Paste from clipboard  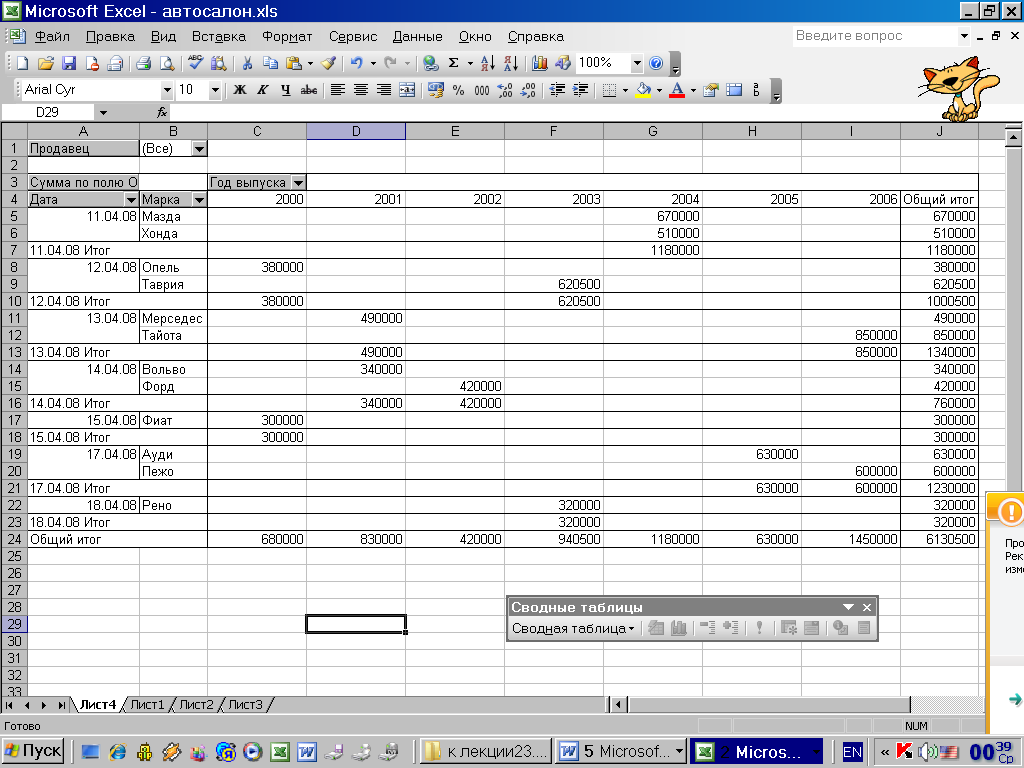point(294,63)
